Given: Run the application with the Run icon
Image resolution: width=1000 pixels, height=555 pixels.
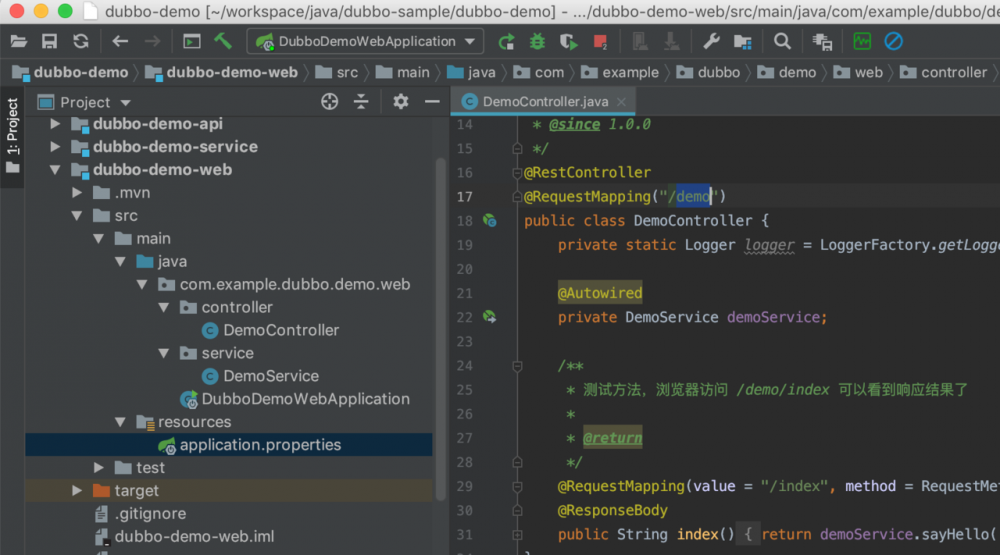Looking at the screenshot, I should 507,42.
